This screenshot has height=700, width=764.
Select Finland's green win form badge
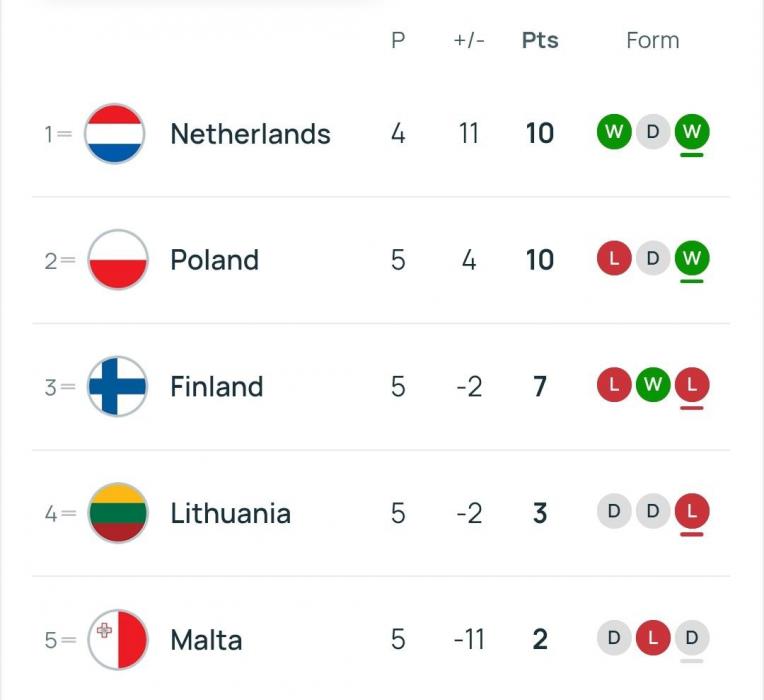[x=653, y=385]
